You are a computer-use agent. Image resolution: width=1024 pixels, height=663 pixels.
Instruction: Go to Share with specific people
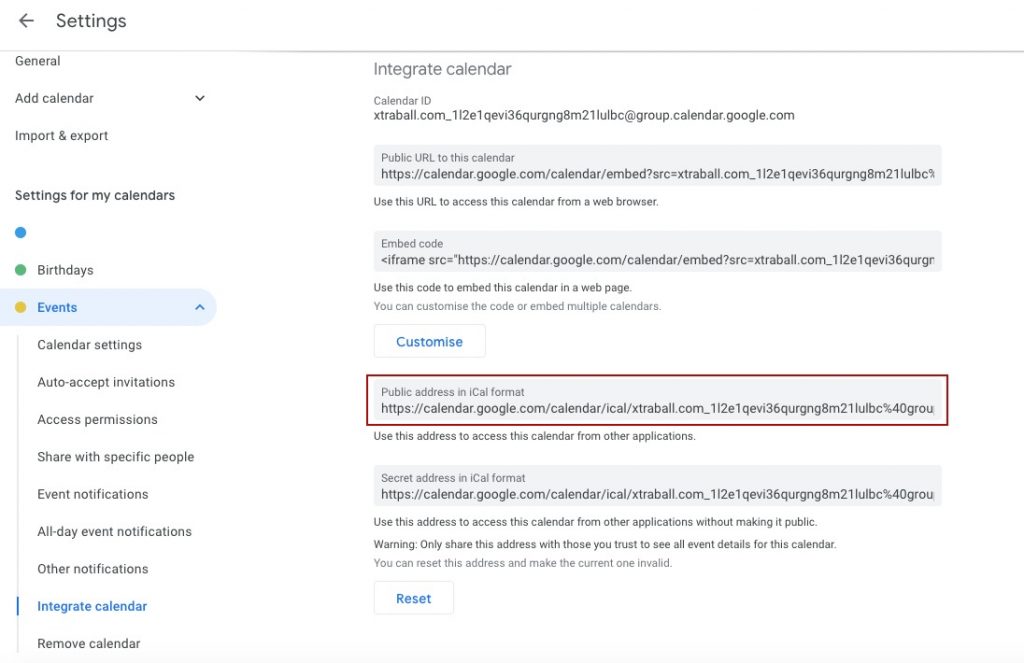[115, 457]
